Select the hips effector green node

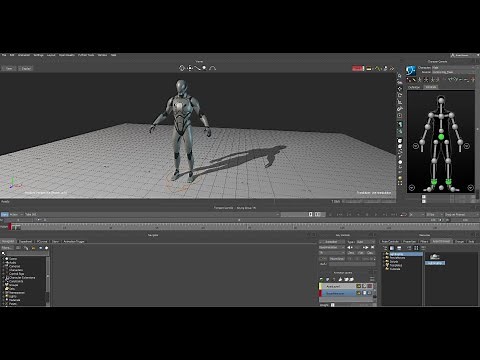[441, 137]
